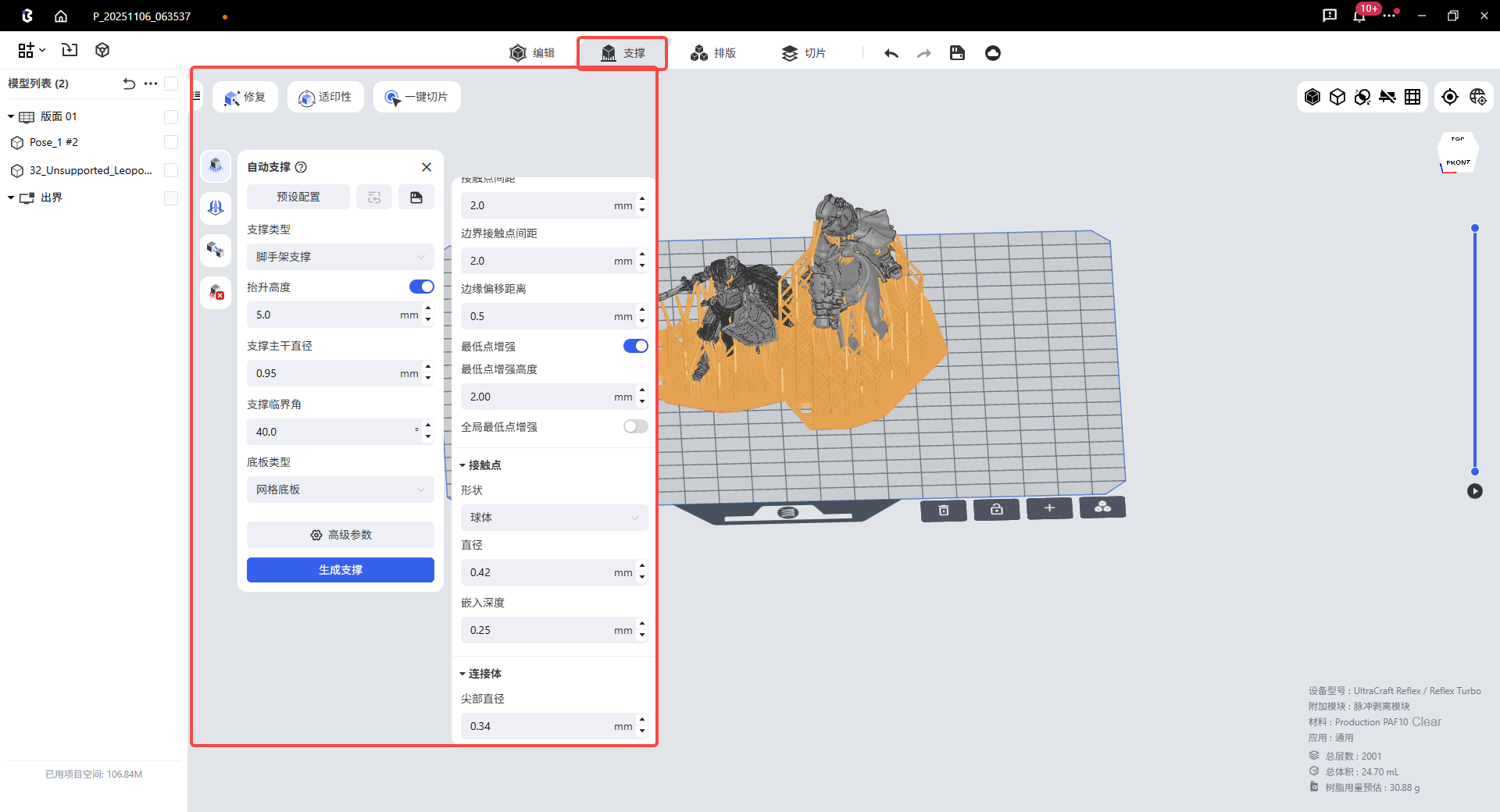This screenshot has height=812, width=1500.
Task: Click the import model icon
Action: (70, 50)
